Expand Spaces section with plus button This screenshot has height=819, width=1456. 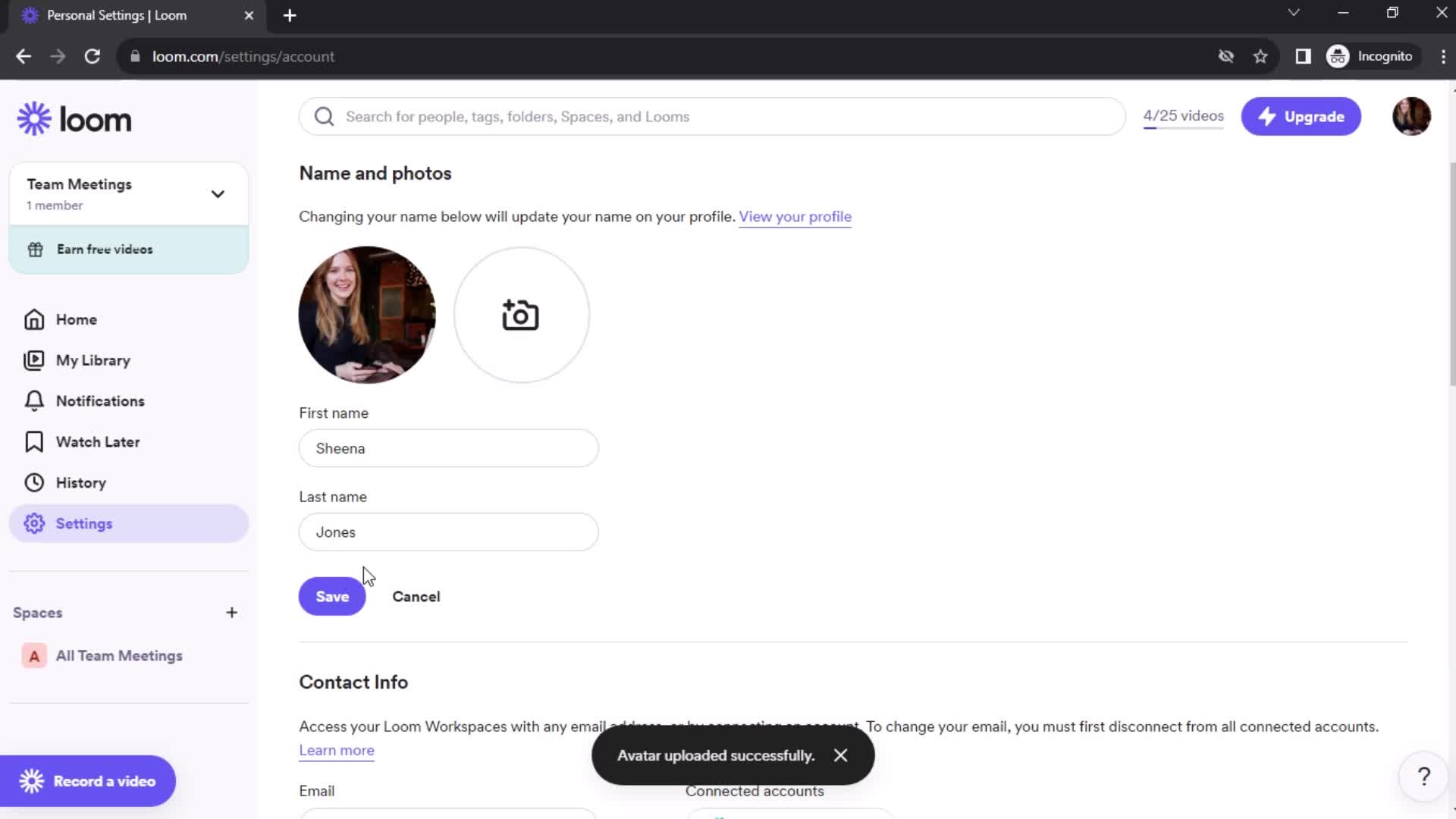click(x=231, y=612)
